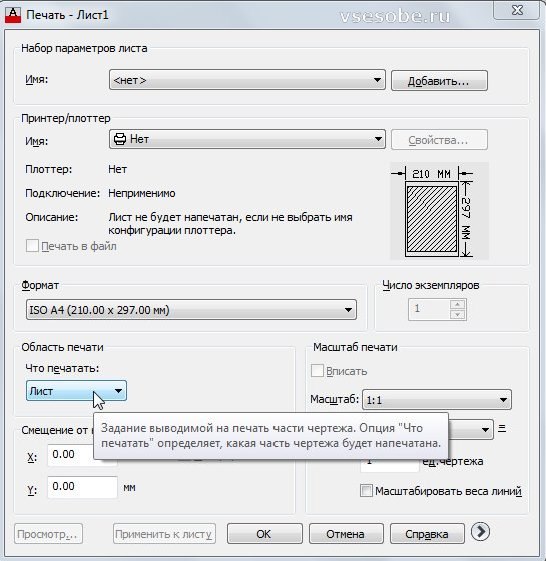Open the printer/plotter name dropdown

247,139
